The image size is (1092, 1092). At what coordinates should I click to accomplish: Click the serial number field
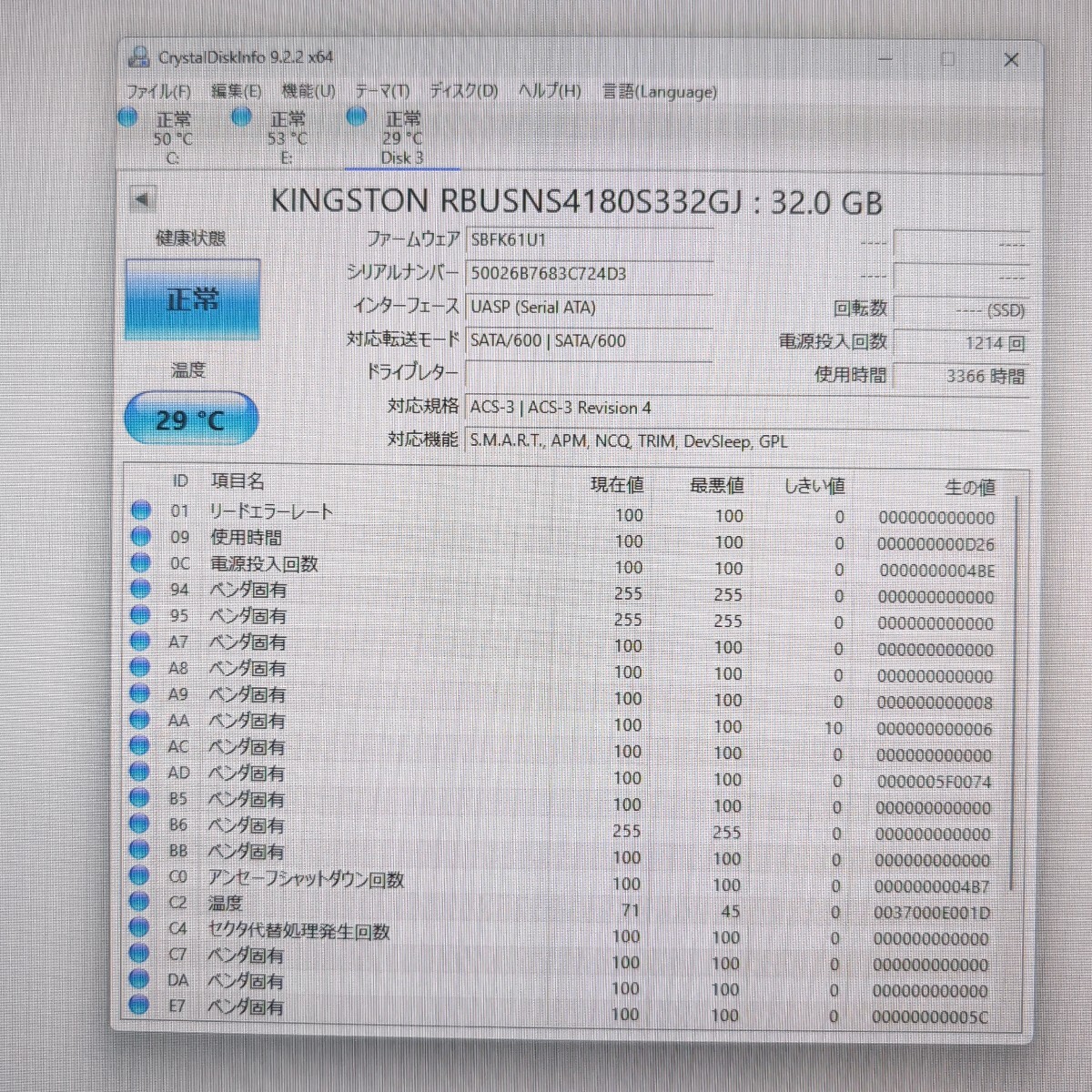(x=588, y=274)
